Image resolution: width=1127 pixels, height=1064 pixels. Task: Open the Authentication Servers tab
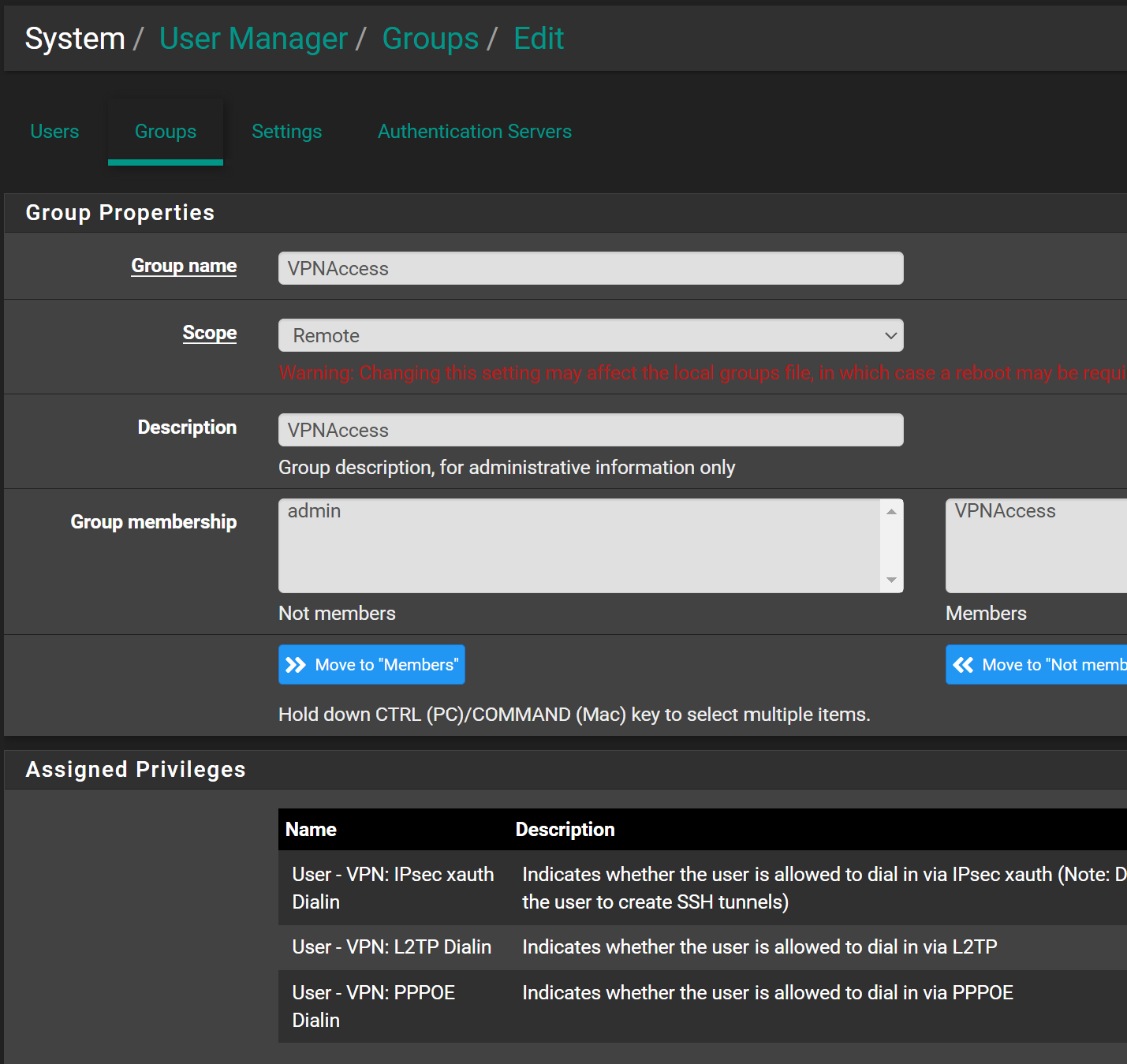point(475,132)
